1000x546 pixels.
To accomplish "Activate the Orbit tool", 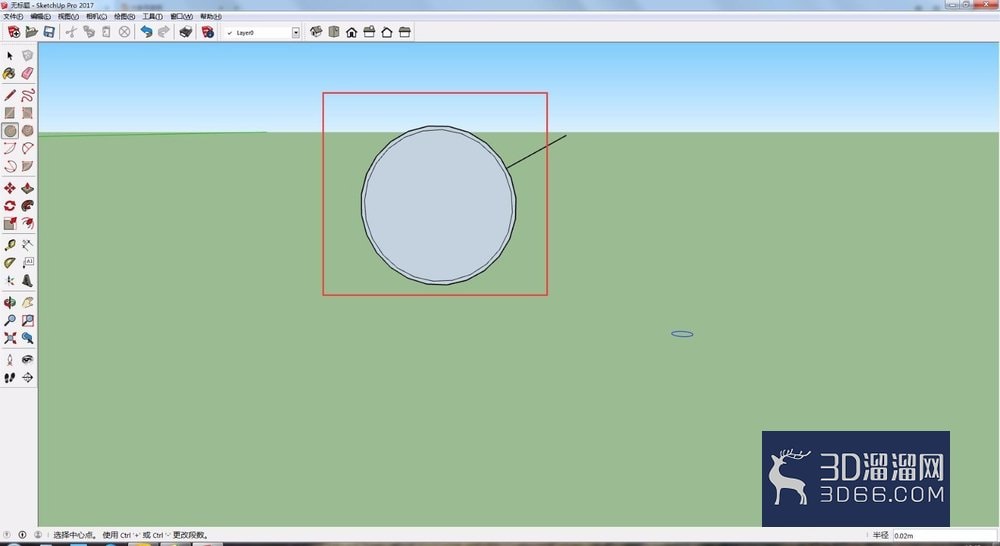I will pos(10,302).
